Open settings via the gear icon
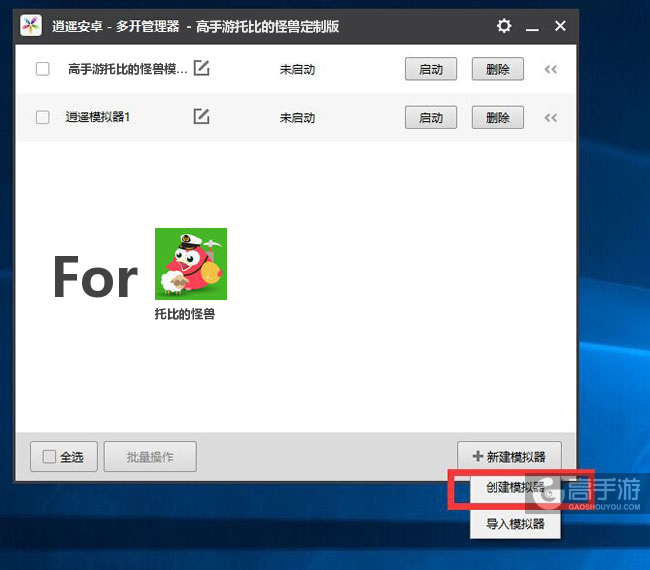Screen dimensions: 650x570 coord(504,26)
